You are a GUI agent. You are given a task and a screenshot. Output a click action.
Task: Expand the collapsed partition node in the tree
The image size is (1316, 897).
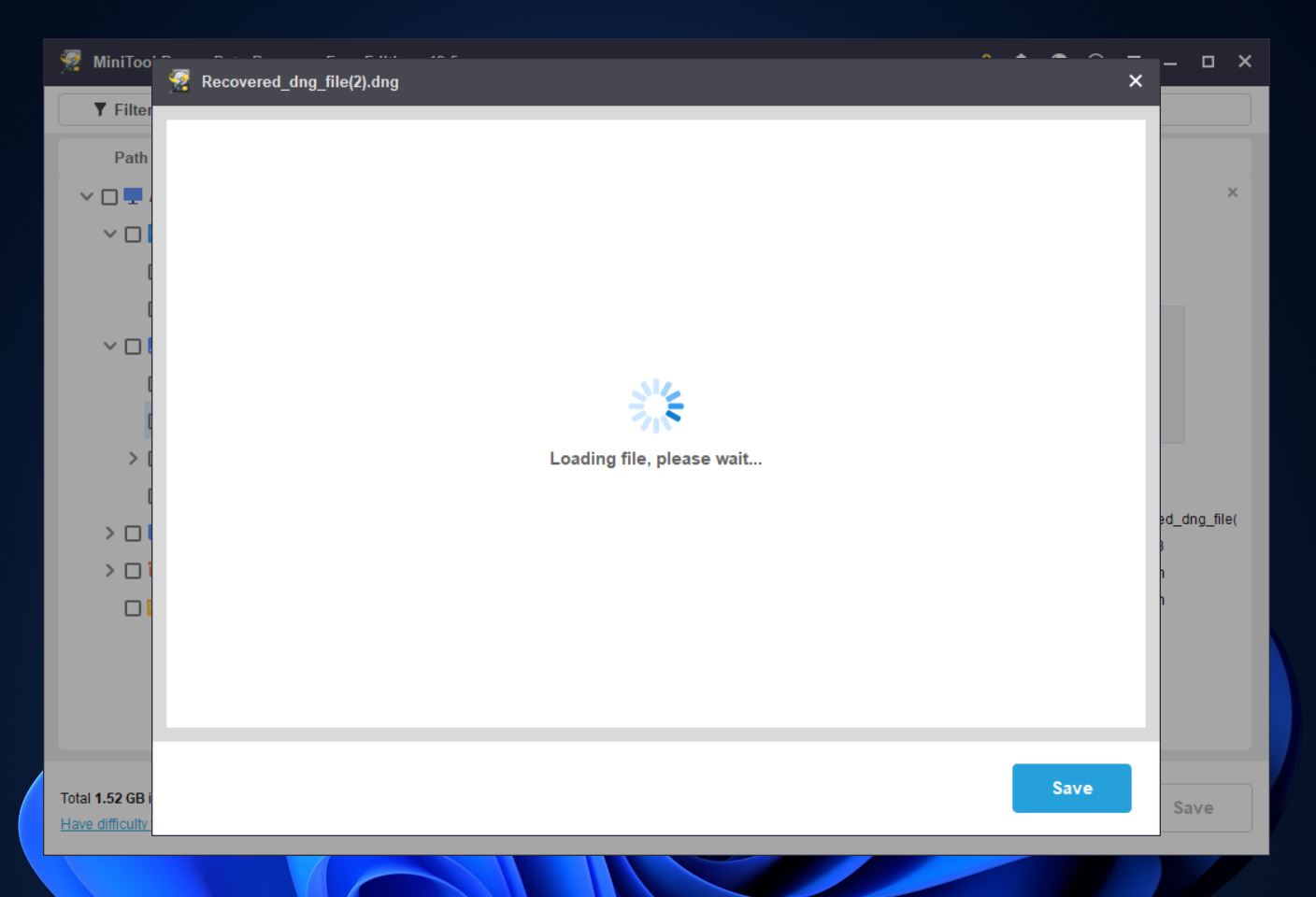pyautogui.click(x=107, y=533)
